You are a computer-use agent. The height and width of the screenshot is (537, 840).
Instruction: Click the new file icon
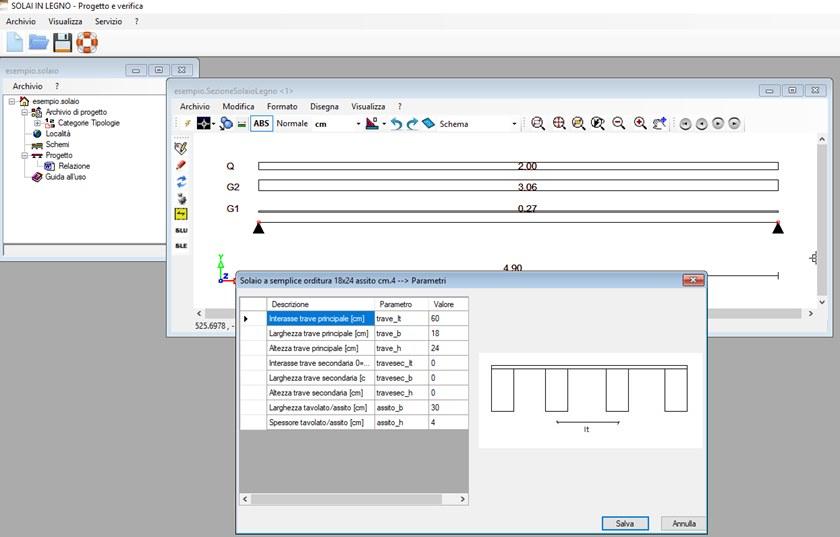[15, 42]
